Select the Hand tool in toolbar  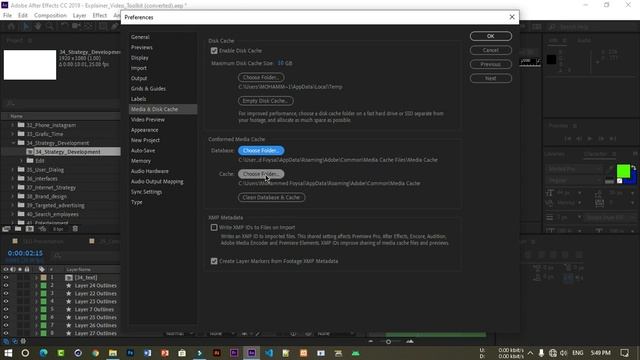click(x=38, y=27)
